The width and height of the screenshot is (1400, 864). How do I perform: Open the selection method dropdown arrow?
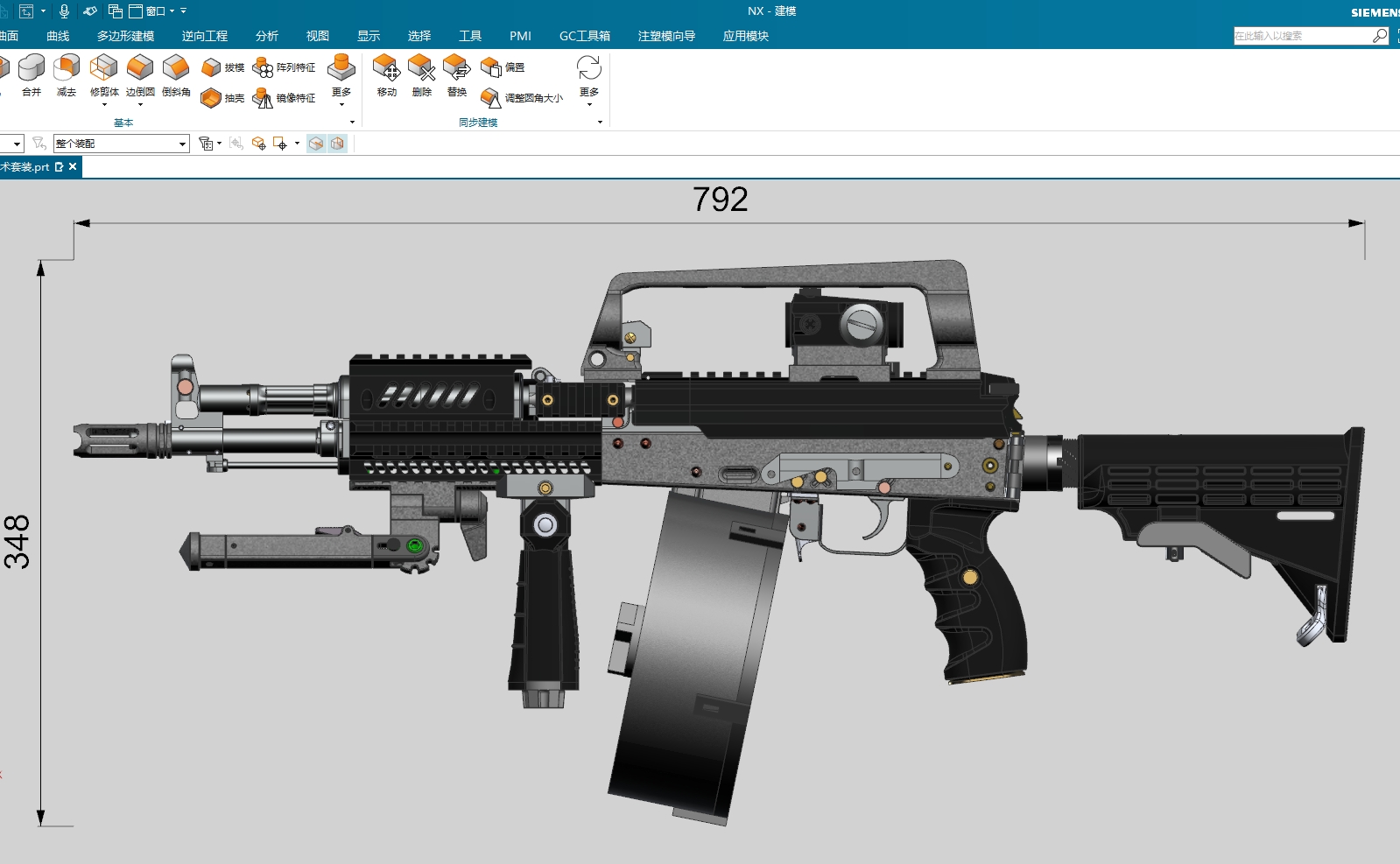(298, 144)
